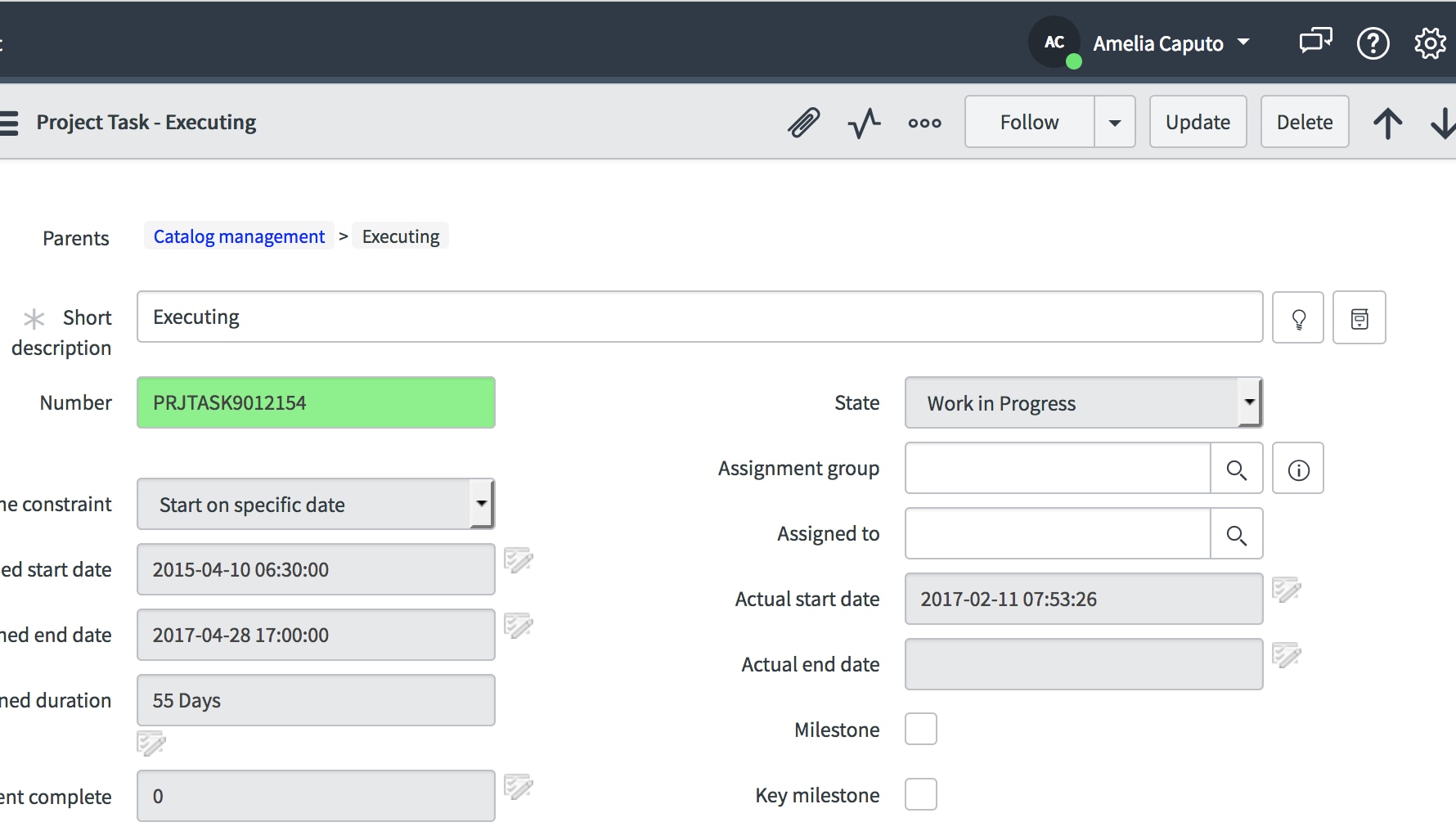Open the Connect chat sidebar icon
Screen dimensions: 1456x831
point(1315,41)
